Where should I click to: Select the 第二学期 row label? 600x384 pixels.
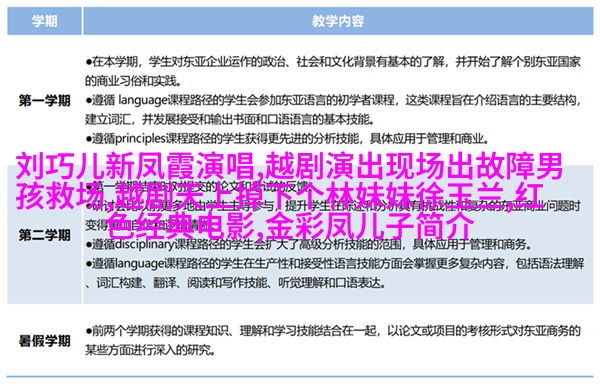[44, 235]
